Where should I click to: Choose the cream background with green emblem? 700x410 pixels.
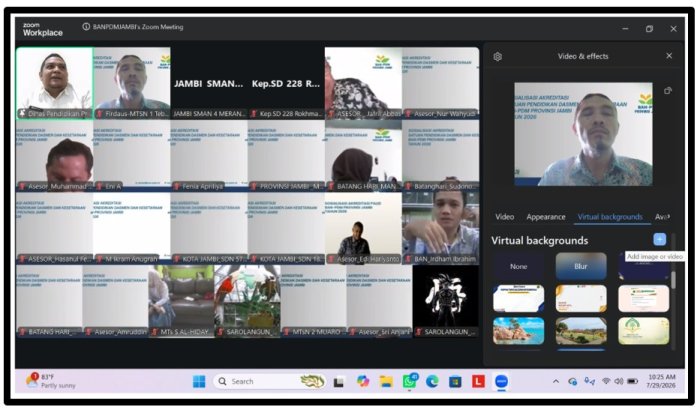click(644, 331)
